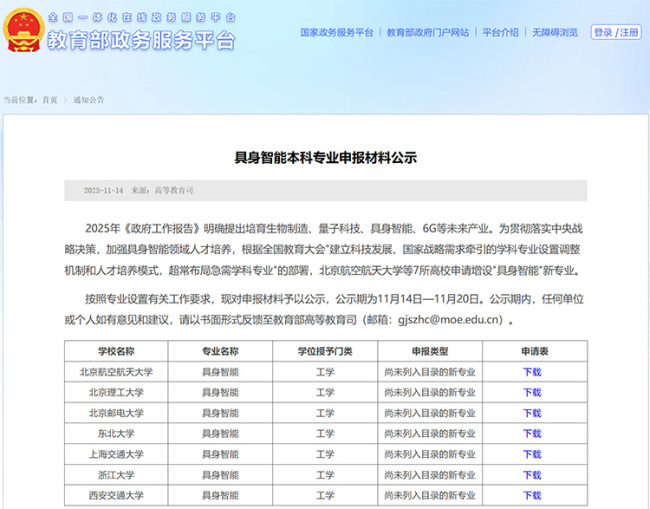The width and height of the screenshot is (650, 509).
Task: Click the 登录 | 注册 button
Action: point(616,33)
